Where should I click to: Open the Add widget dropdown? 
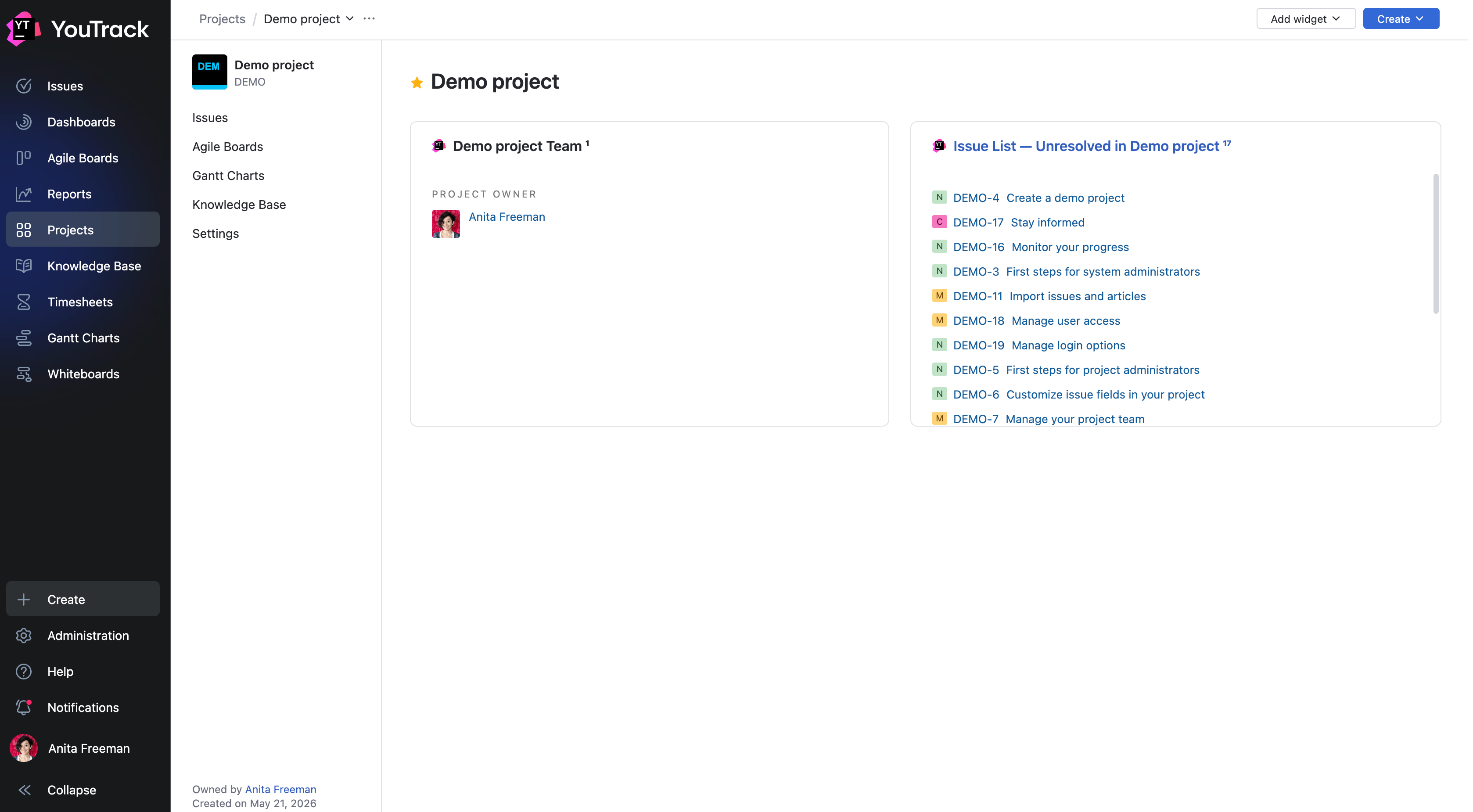(x=1305, y=19)
